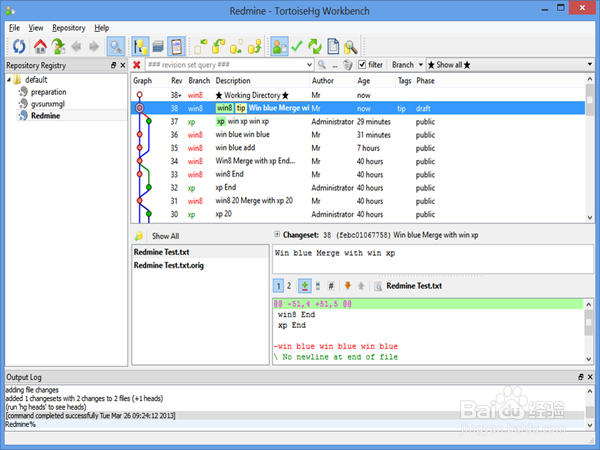
Task: Close the Repository Registry panel
Action: tap(123, 65)
